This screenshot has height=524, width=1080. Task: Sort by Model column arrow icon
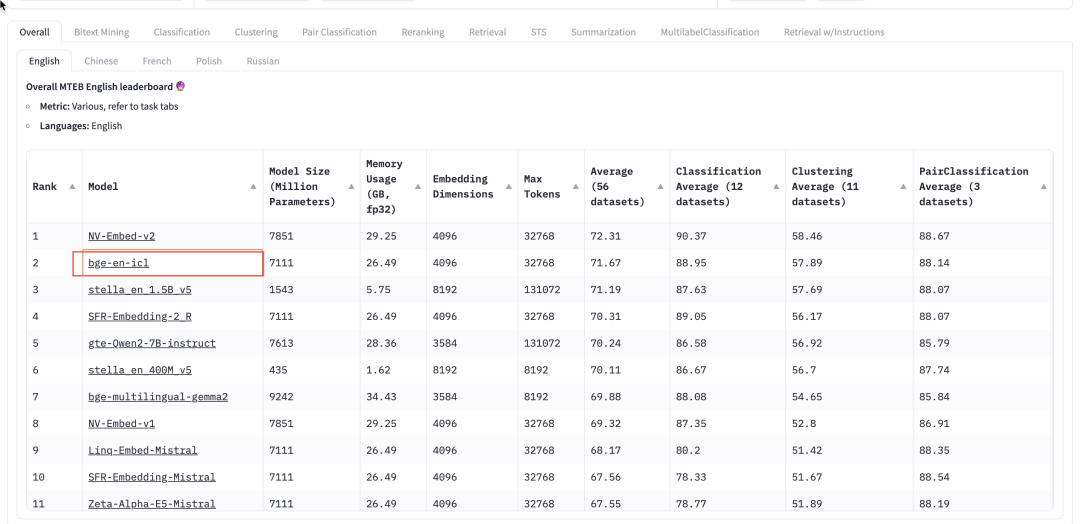pos(253,187)
